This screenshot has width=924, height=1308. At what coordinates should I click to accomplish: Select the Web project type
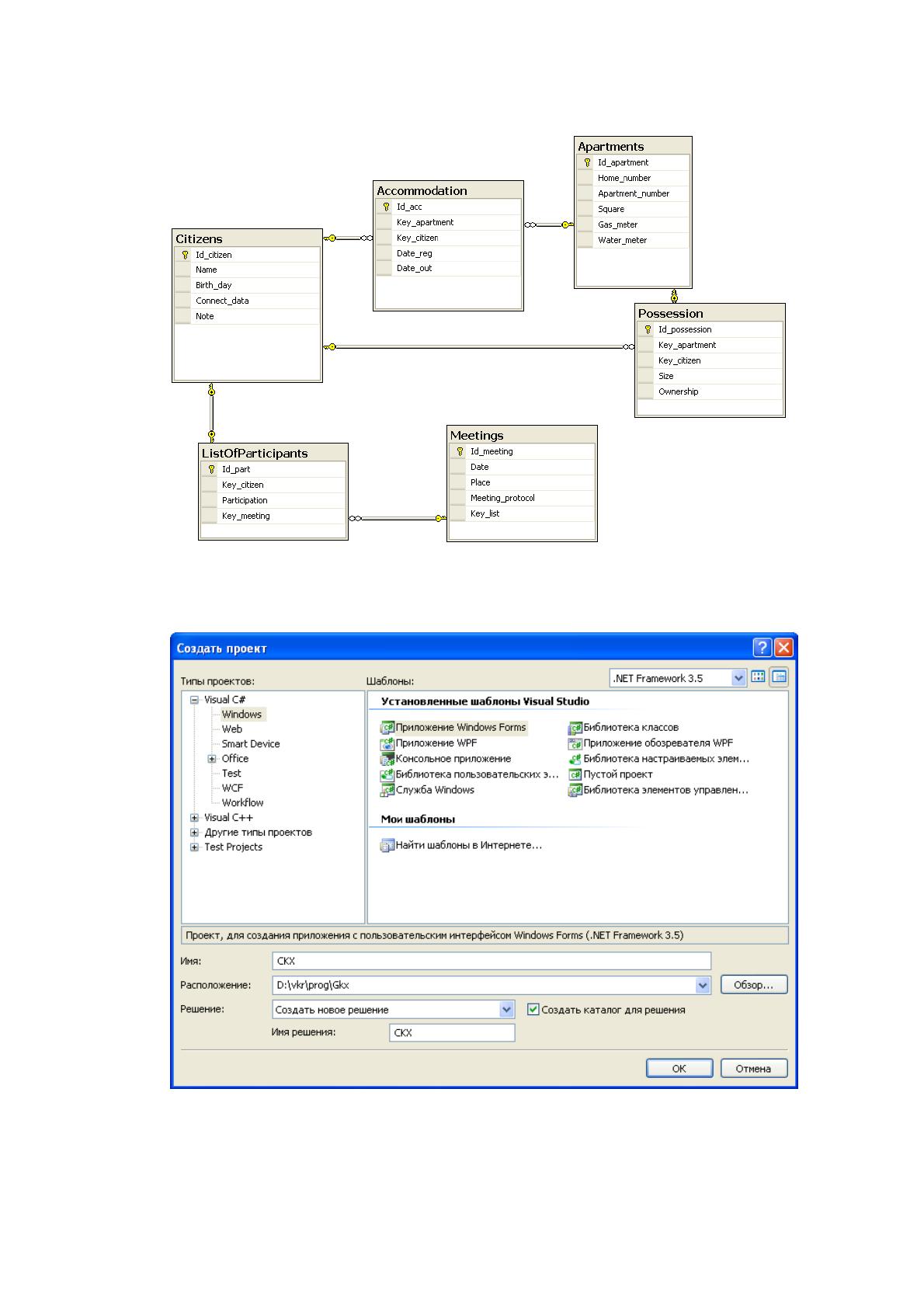pyautogui.click(x=232, y=729)
